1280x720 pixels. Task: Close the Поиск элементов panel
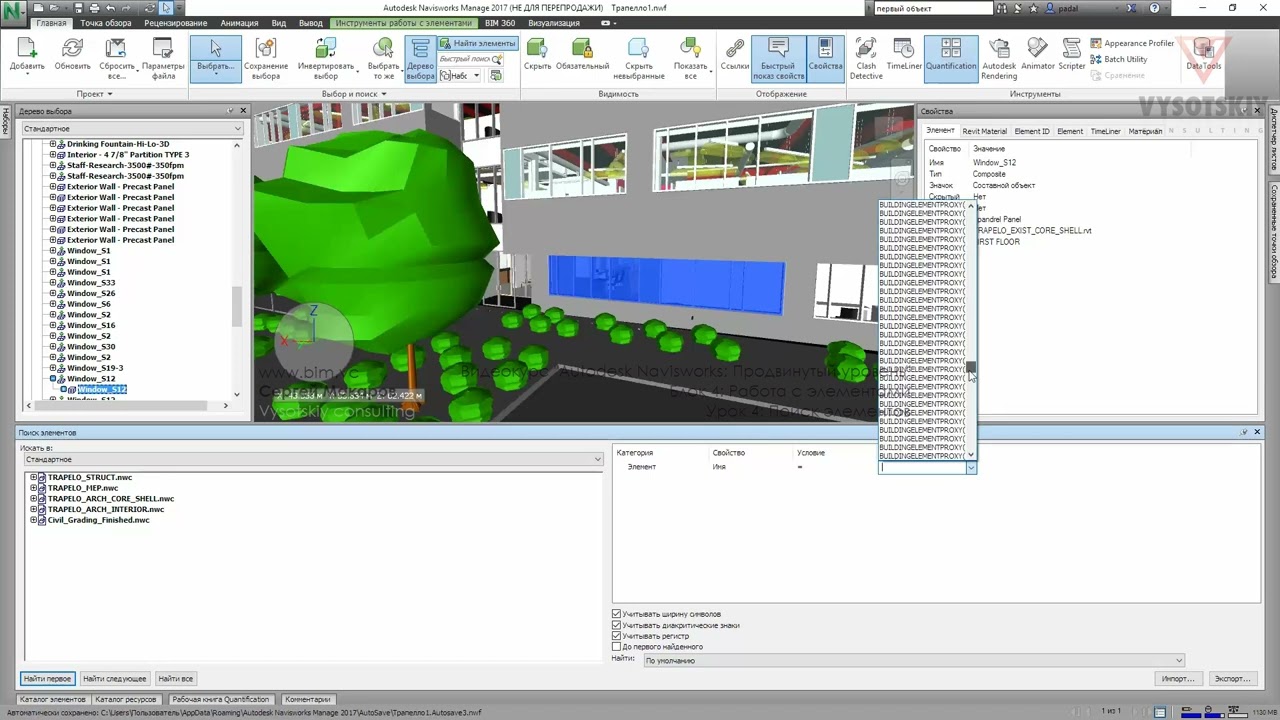pos(1257,432)
